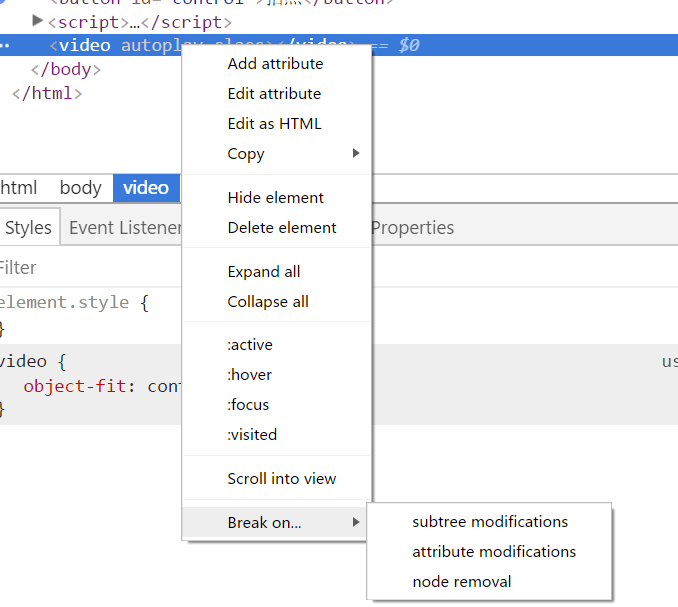Open the Break on... submenu

click(x=276, y=522)
